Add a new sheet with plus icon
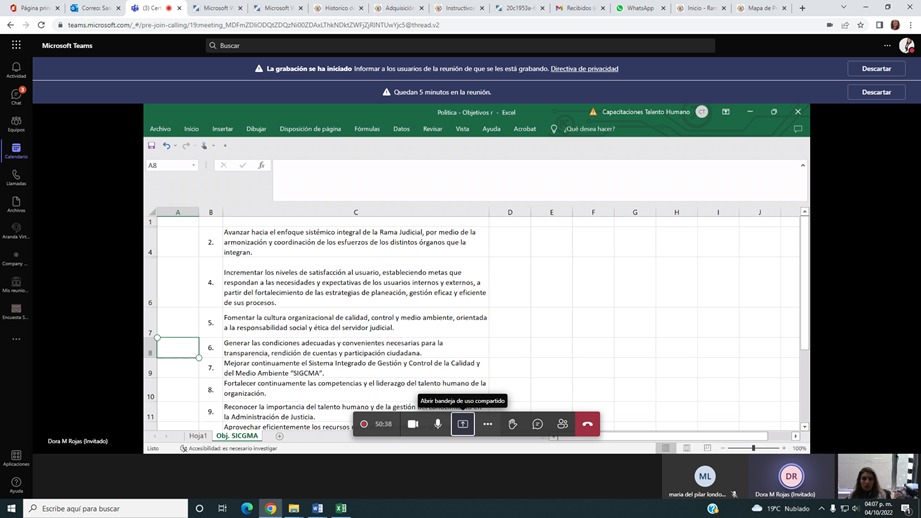Viewport: 921px width, 518px height. click(x=280, y=436)
